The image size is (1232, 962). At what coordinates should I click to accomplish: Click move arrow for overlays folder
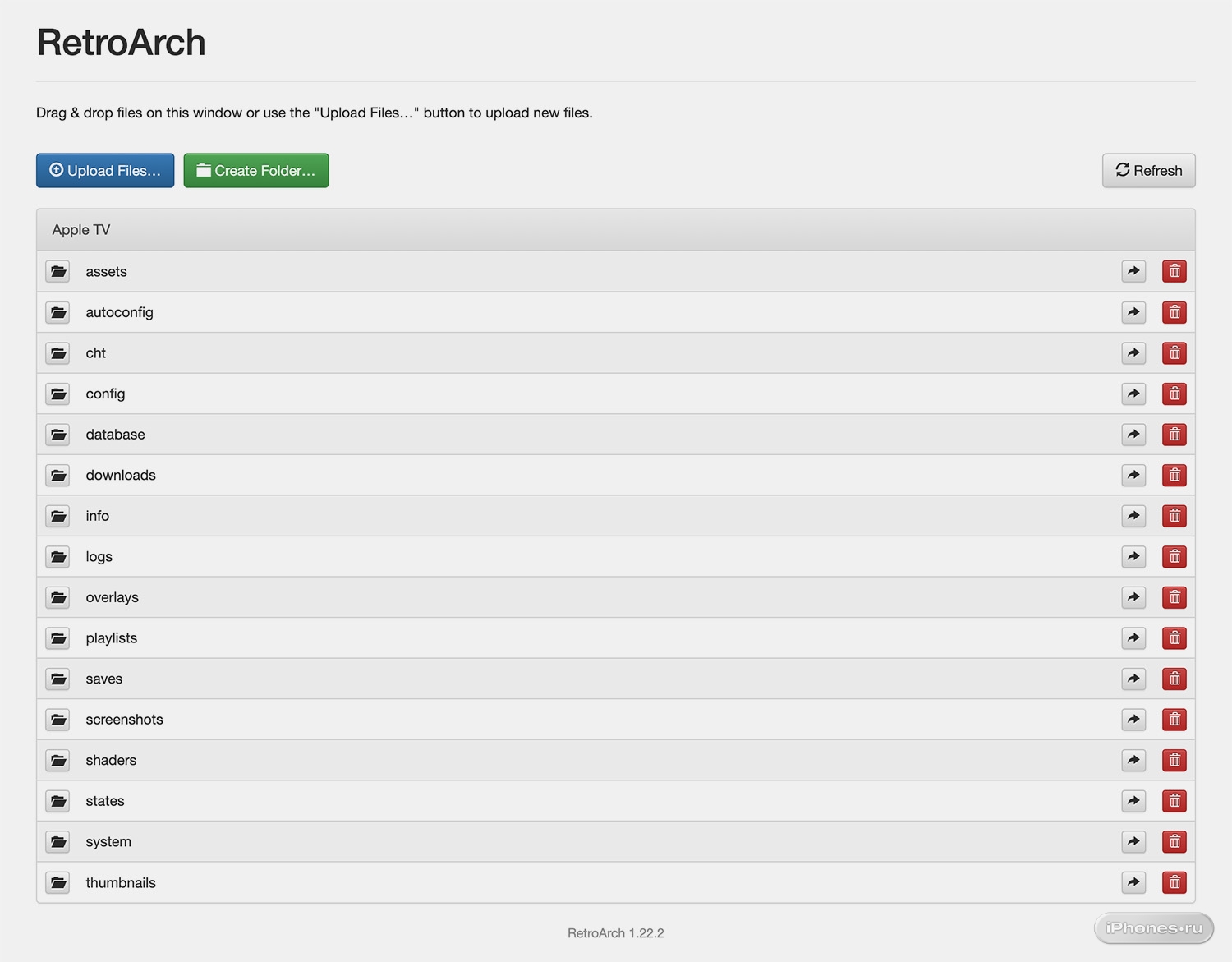[1133, 597]
